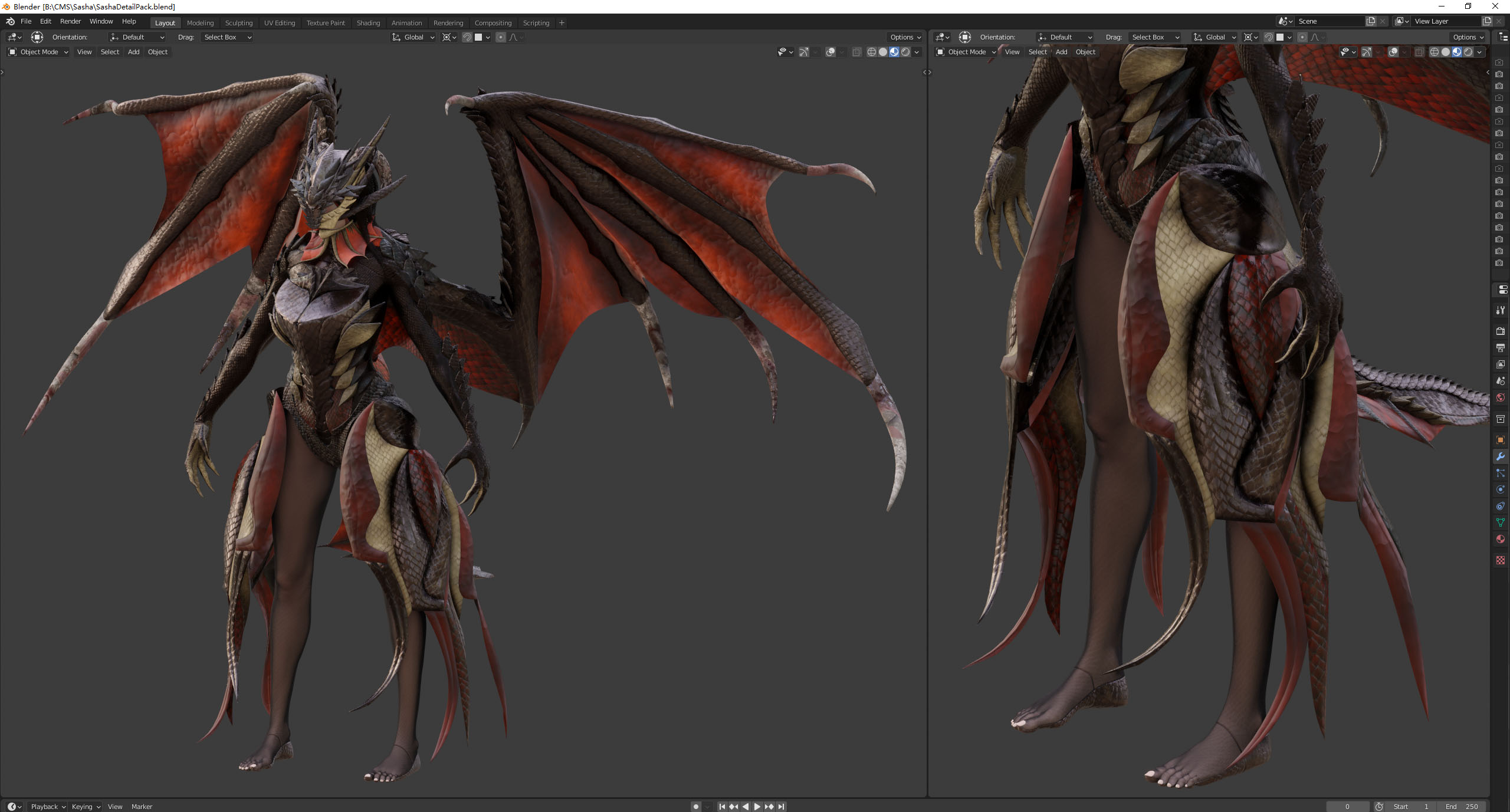Viewport: 1510px width, 812px height.
Task: Open the File menu
Action: click(26, 21)
